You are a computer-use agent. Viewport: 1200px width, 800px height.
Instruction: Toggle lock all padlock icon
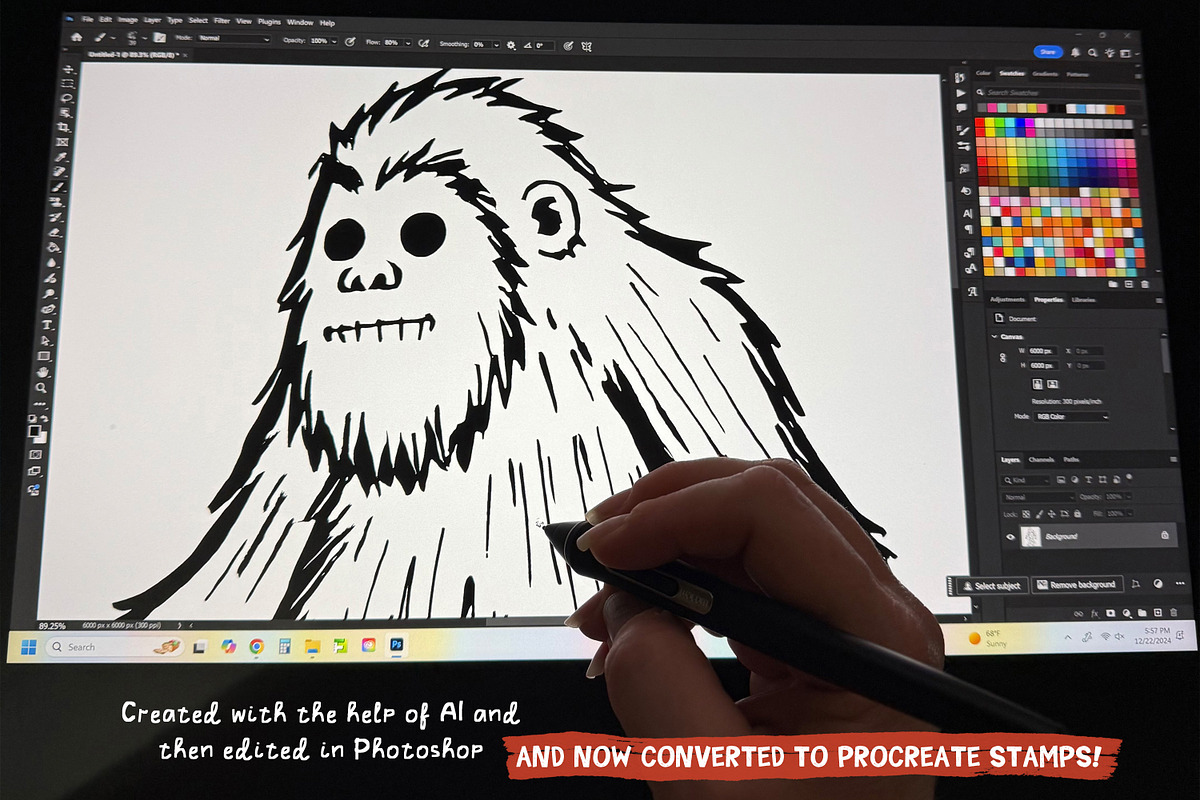tap(1077, 513)
